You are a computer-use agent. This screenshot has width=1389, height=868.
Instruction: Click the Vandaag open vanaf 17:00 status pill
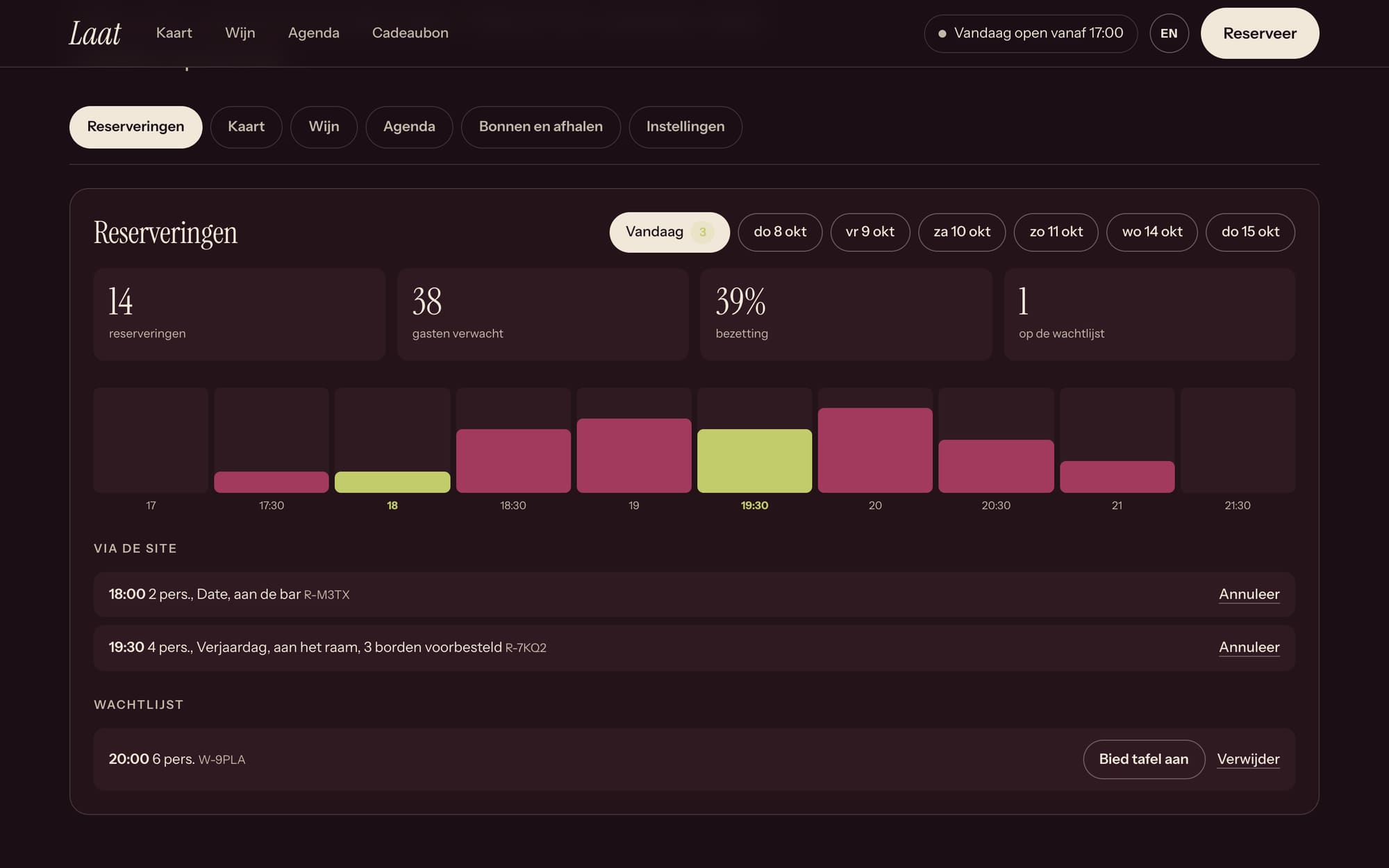click(1031, 33)
